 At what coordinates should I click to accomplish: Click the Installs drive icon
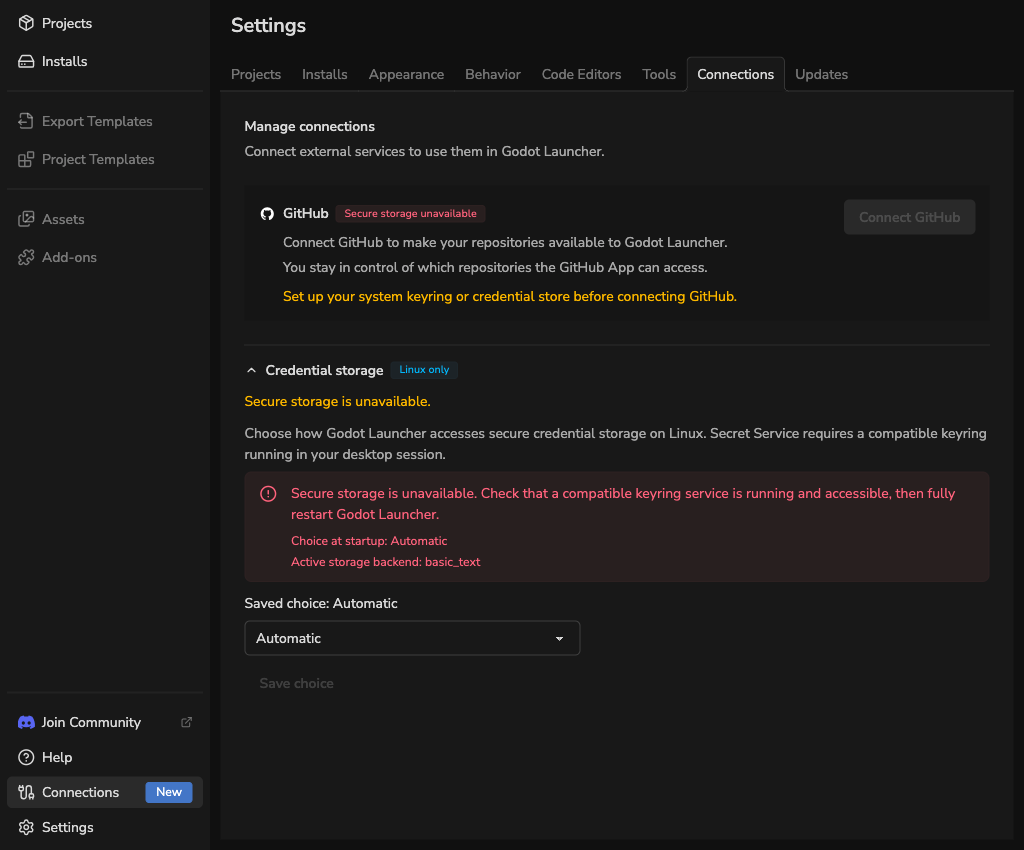tap(26, 61)
